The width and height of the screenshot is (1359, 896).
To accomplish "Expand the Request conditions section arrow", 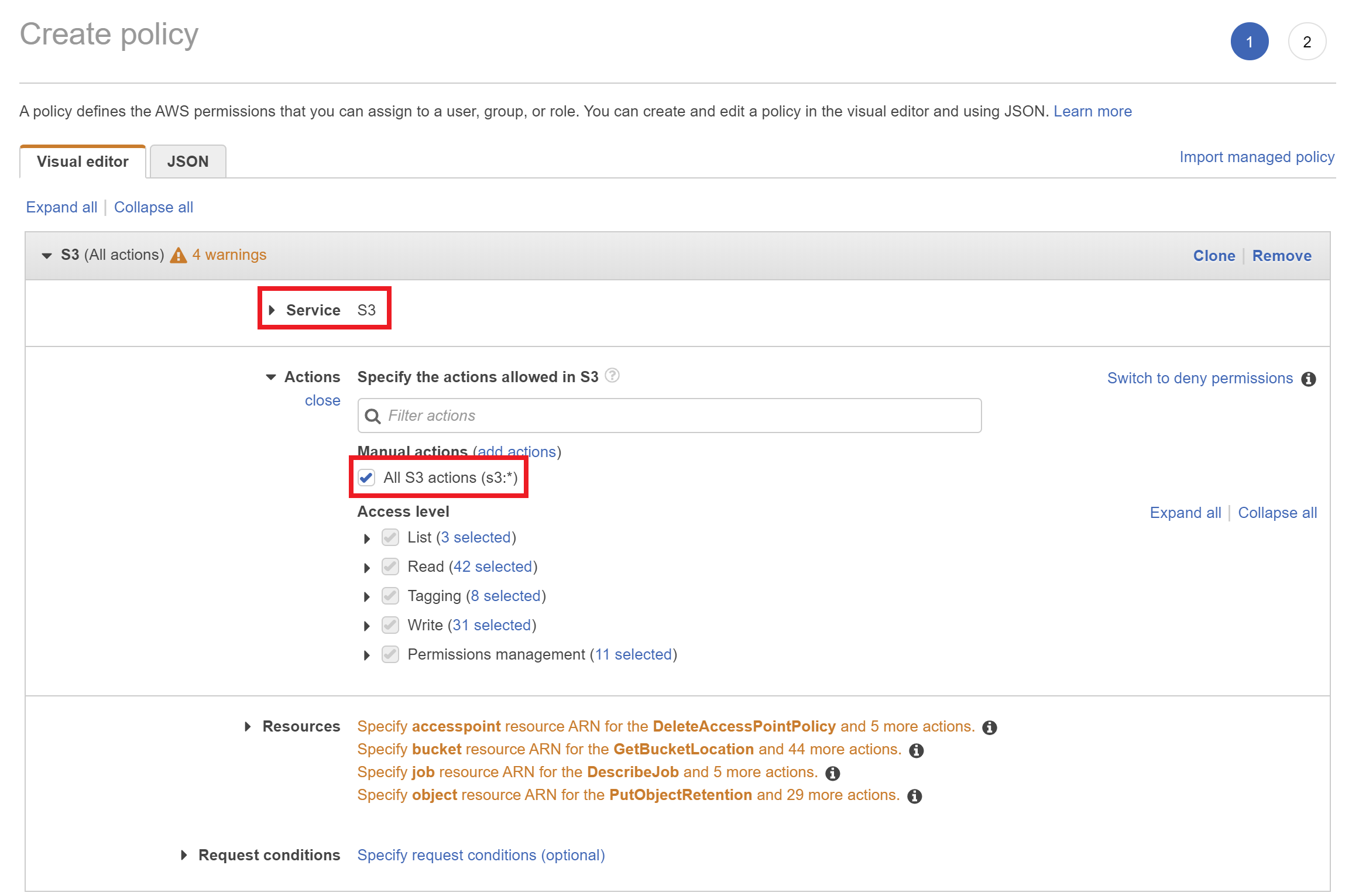I will 184,856.
